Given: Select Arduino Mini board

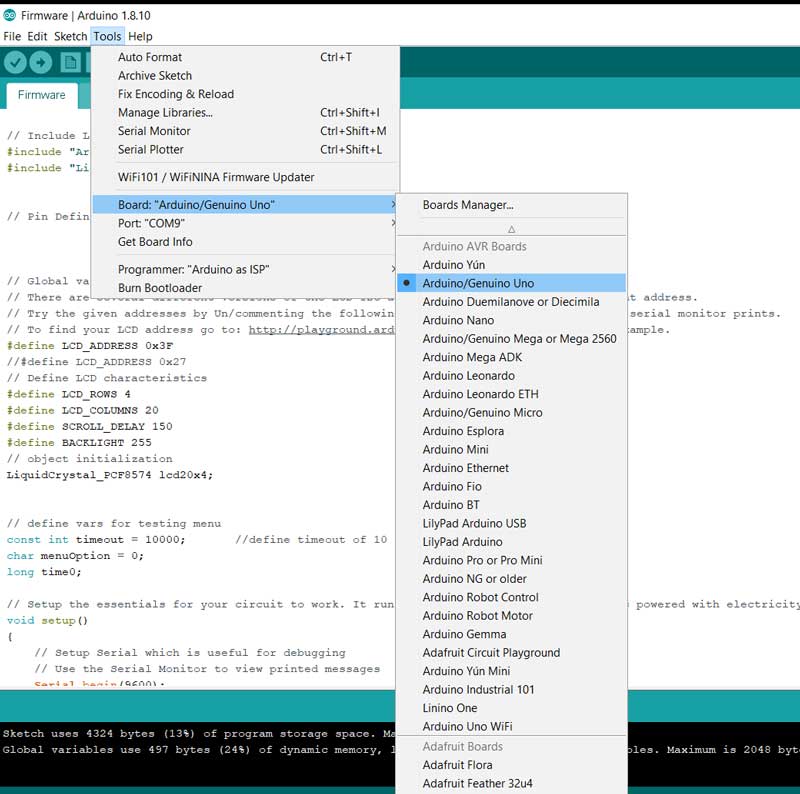Looking at the screenshot, I should pyautogui.click(x=511, y=450).
